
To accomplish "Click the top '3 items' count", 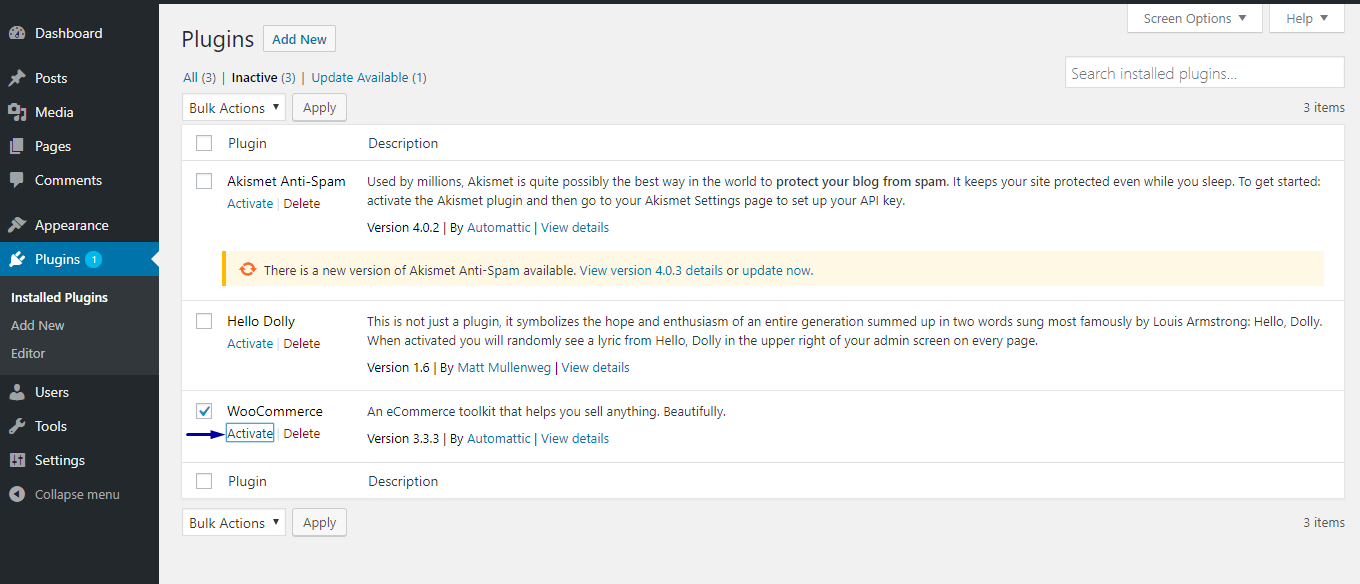I will pyautogui.click(x=1324, y=107).
